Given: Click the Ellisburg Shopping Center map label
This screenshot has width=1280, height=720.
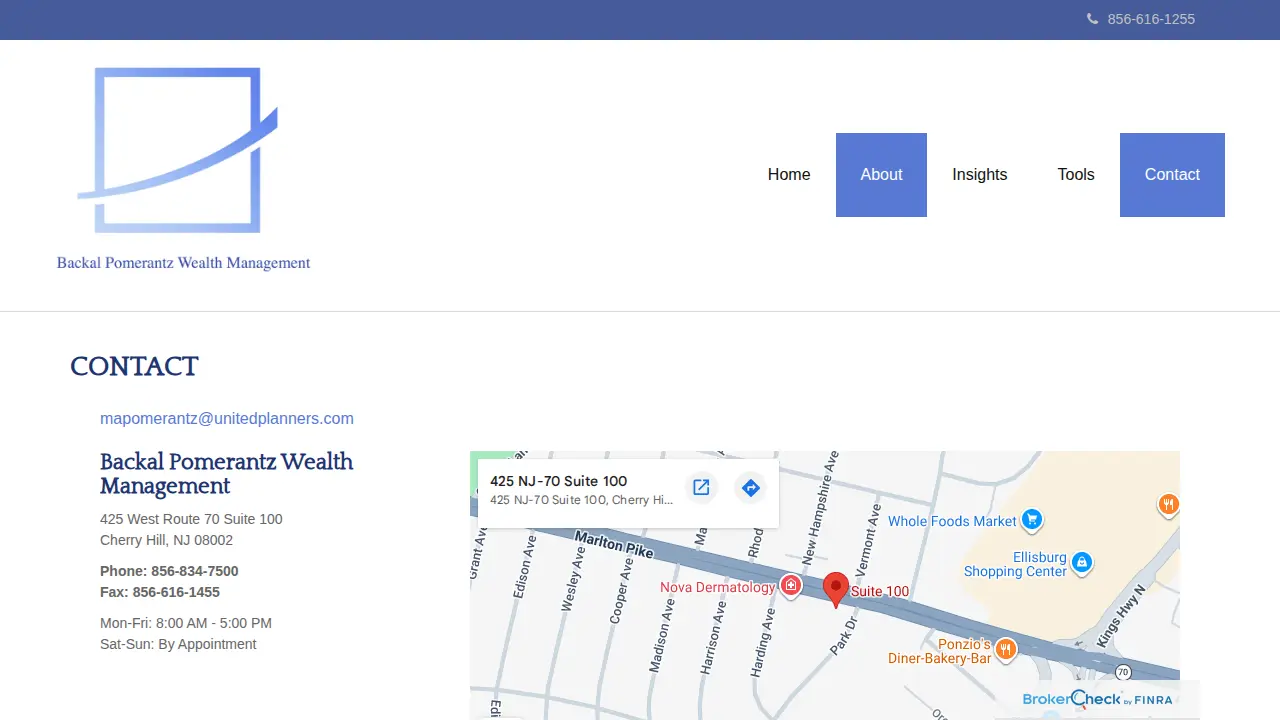Looking at the screenshot, I should tap(1015, 564).
